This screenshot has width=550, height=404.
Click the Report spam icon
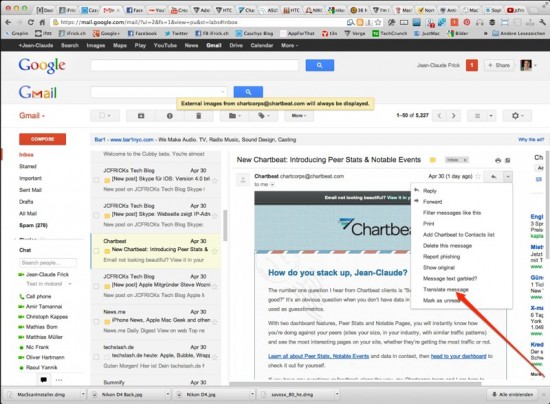click(x=170, y=116)
